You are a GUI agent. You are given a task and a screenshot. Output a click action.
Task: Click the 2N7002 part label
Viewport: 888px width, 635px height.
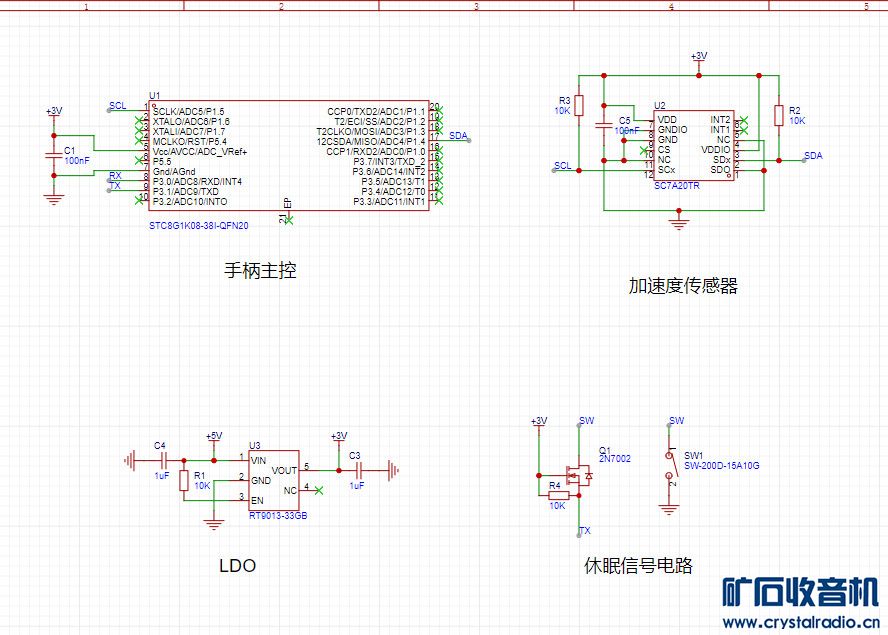point(614,459)
